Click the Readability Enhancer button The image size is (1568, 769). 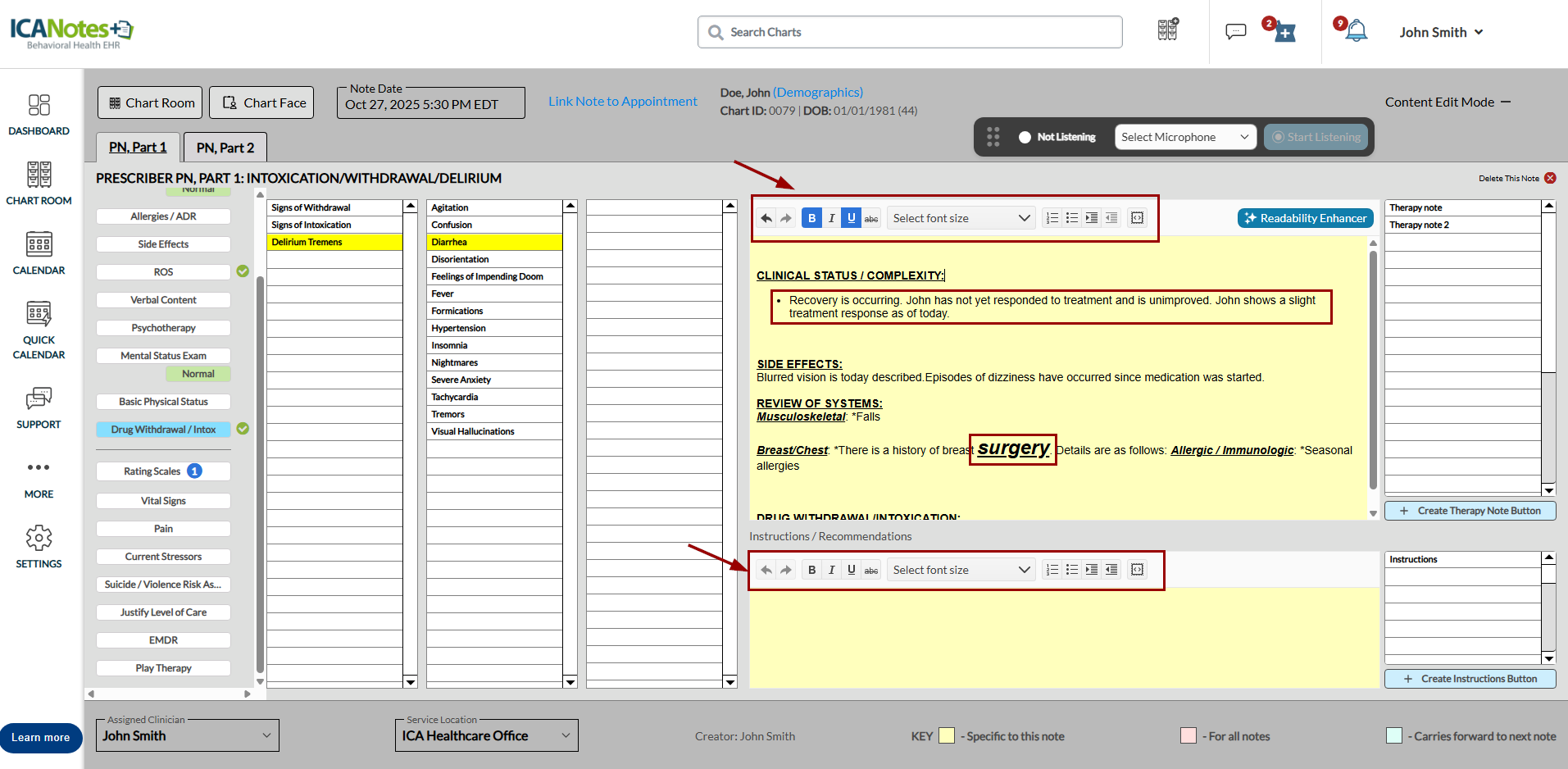1305,218
